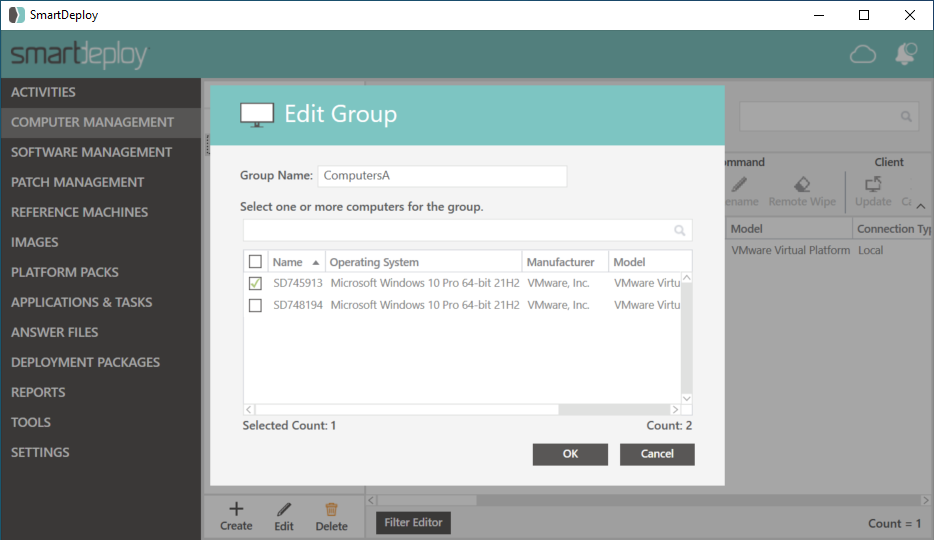Click the background window search field
Viewport: 934px width, 540px height.
click(x=829, y=117)
